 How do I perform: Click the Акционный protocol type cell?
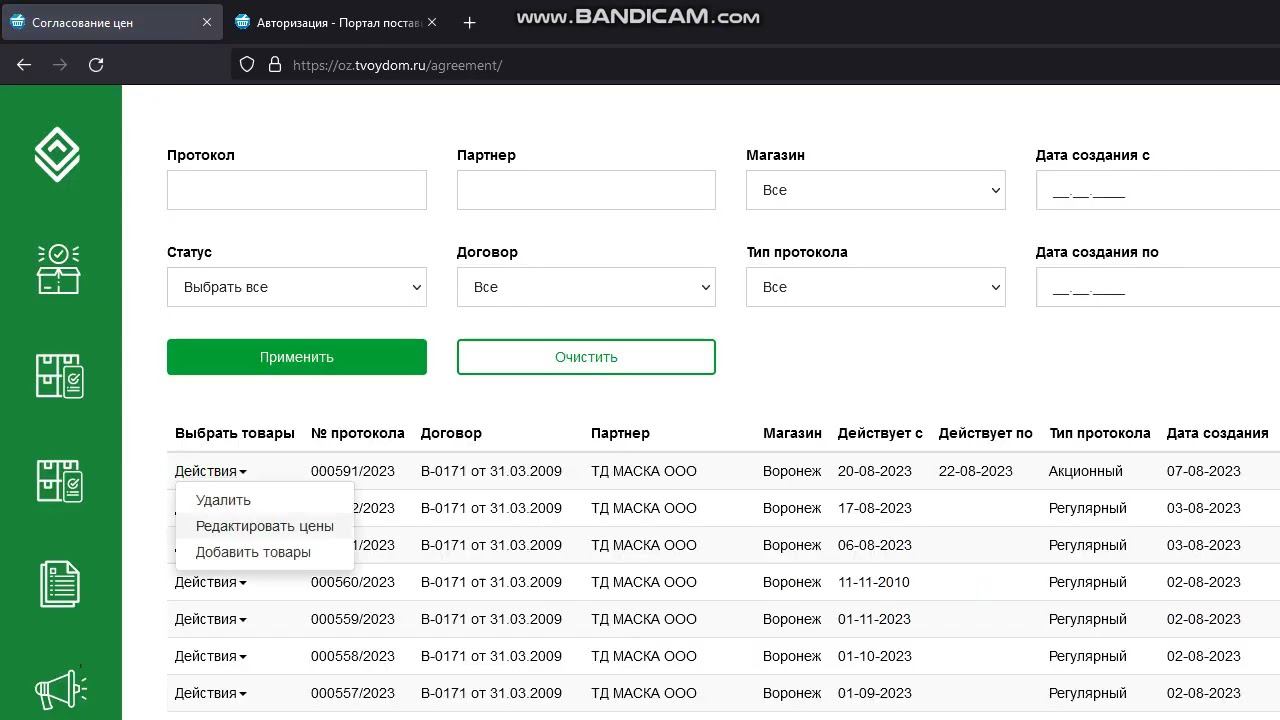(x=1086, y=471)
